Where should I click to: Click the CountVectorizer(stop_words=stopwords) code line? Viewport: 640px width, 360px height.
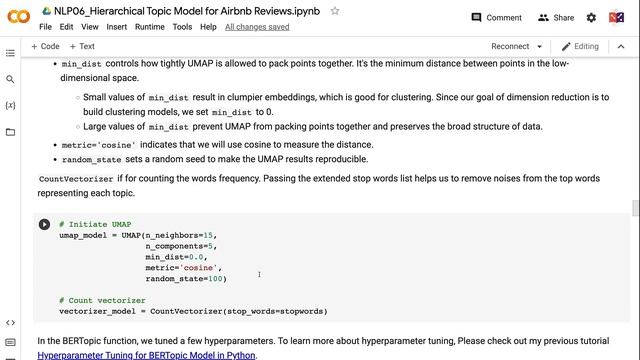point(193,311)
